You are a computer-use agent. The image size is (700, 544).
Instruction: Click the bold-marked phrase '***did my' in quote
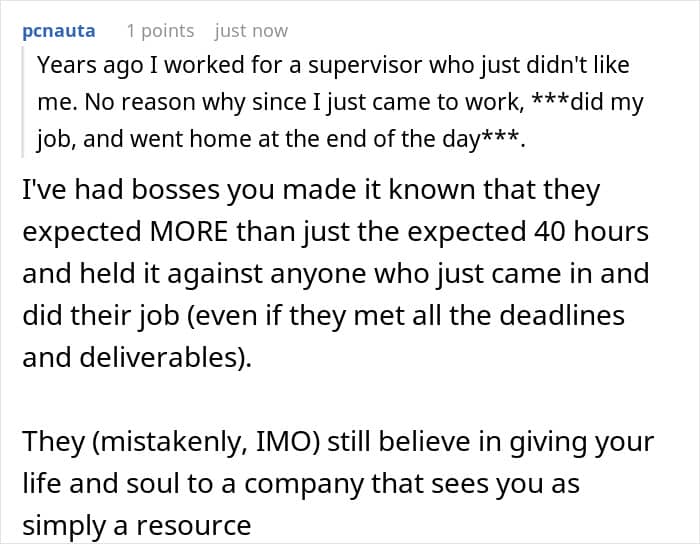(x=588, y=102)
